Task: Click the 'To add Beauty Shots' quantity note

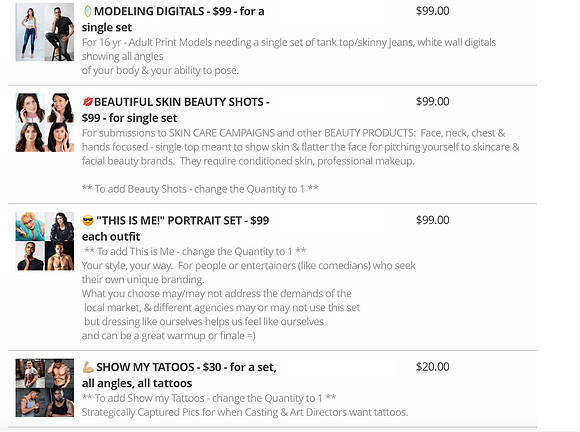Action: (200, 189)
